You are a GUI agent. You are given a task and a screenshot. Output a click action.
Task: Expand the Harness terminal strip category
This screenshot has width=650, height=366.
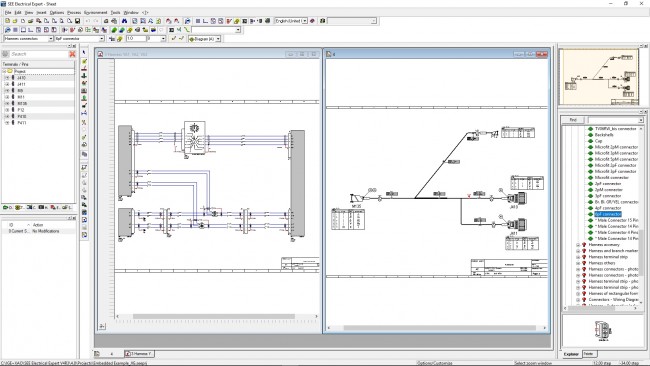(578, 257)
